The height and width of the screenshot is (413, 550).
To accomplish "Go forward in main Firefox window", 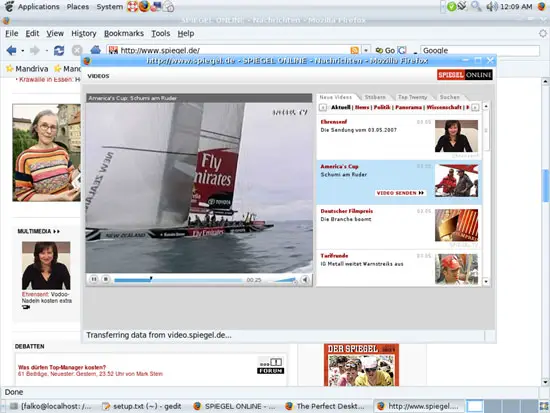I will pyautogui.click(x=34, y=51).
